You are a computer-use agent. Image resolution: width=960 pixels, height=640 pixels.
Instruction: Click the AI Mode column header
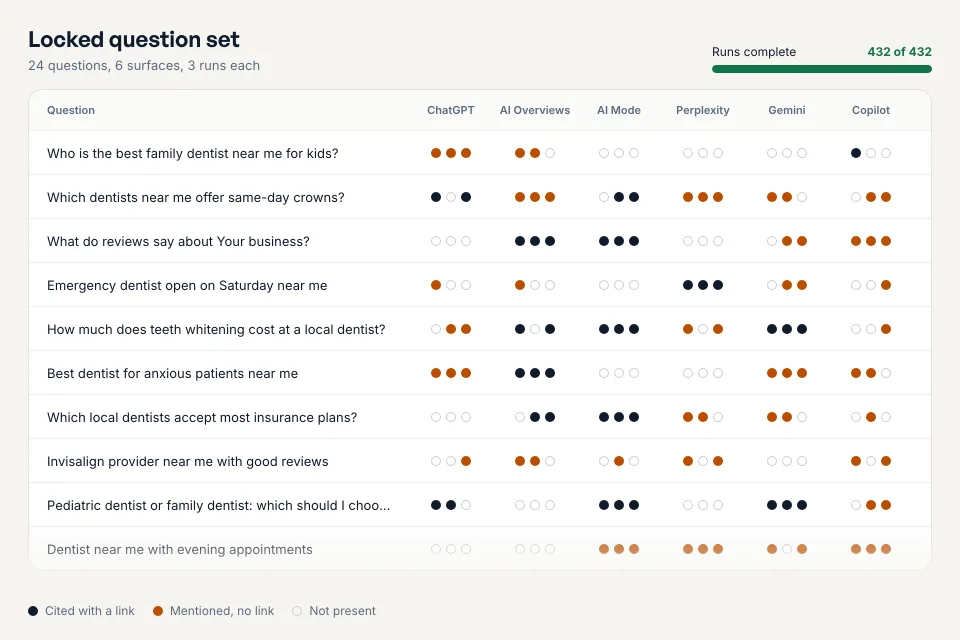[619, 110]
